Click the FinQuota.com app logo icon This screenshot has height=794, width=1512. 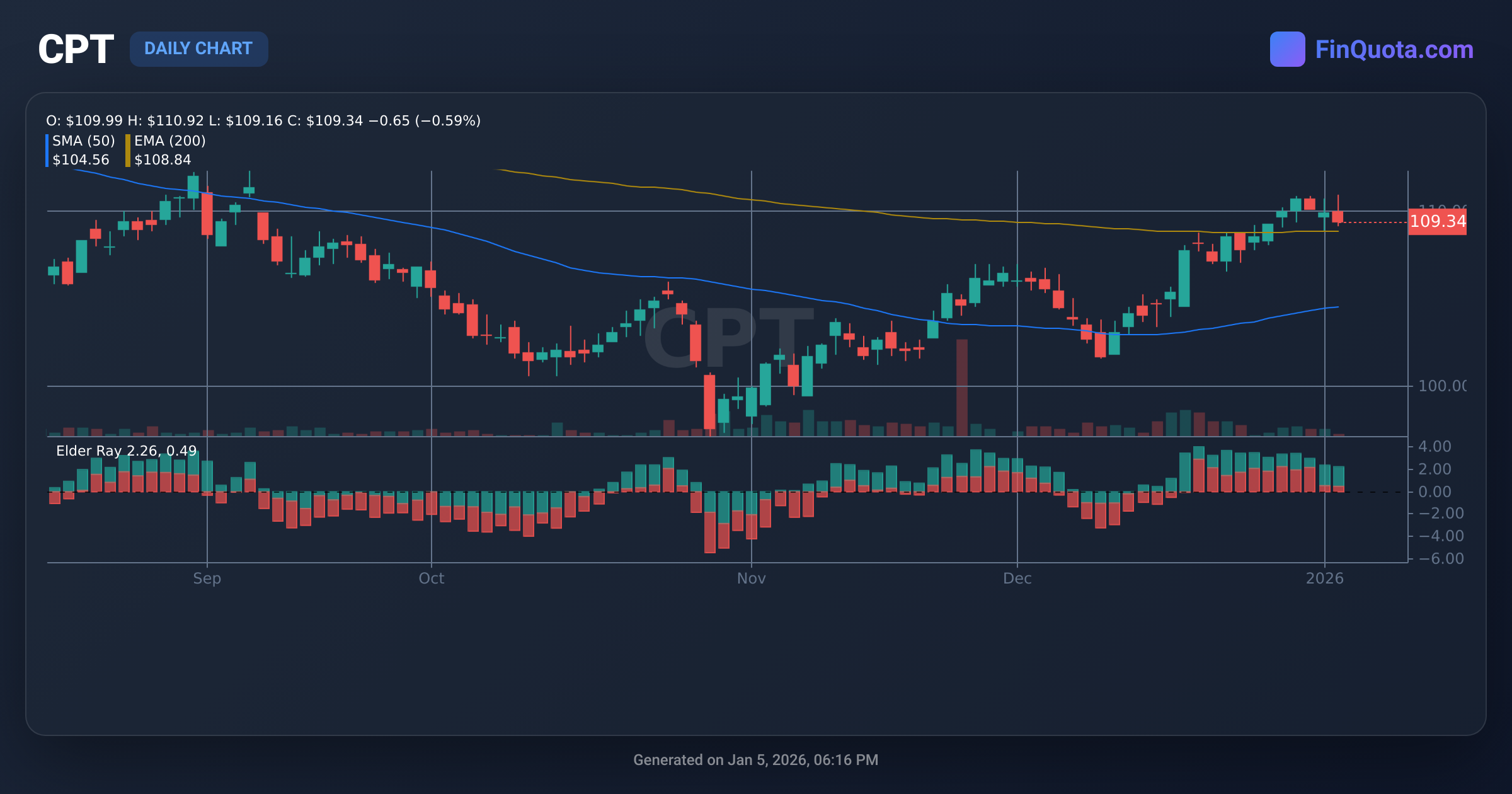click(x=1287, y=49)
